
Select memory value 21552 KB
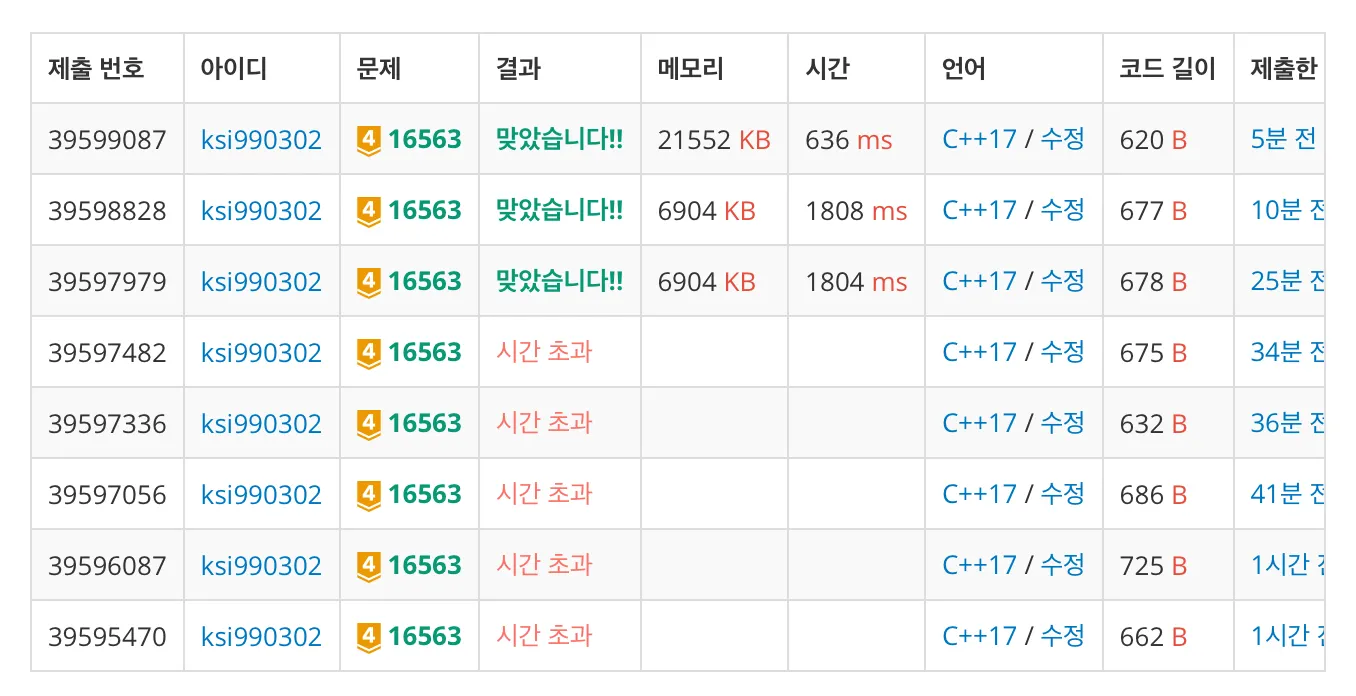click(x=714, y=140)
